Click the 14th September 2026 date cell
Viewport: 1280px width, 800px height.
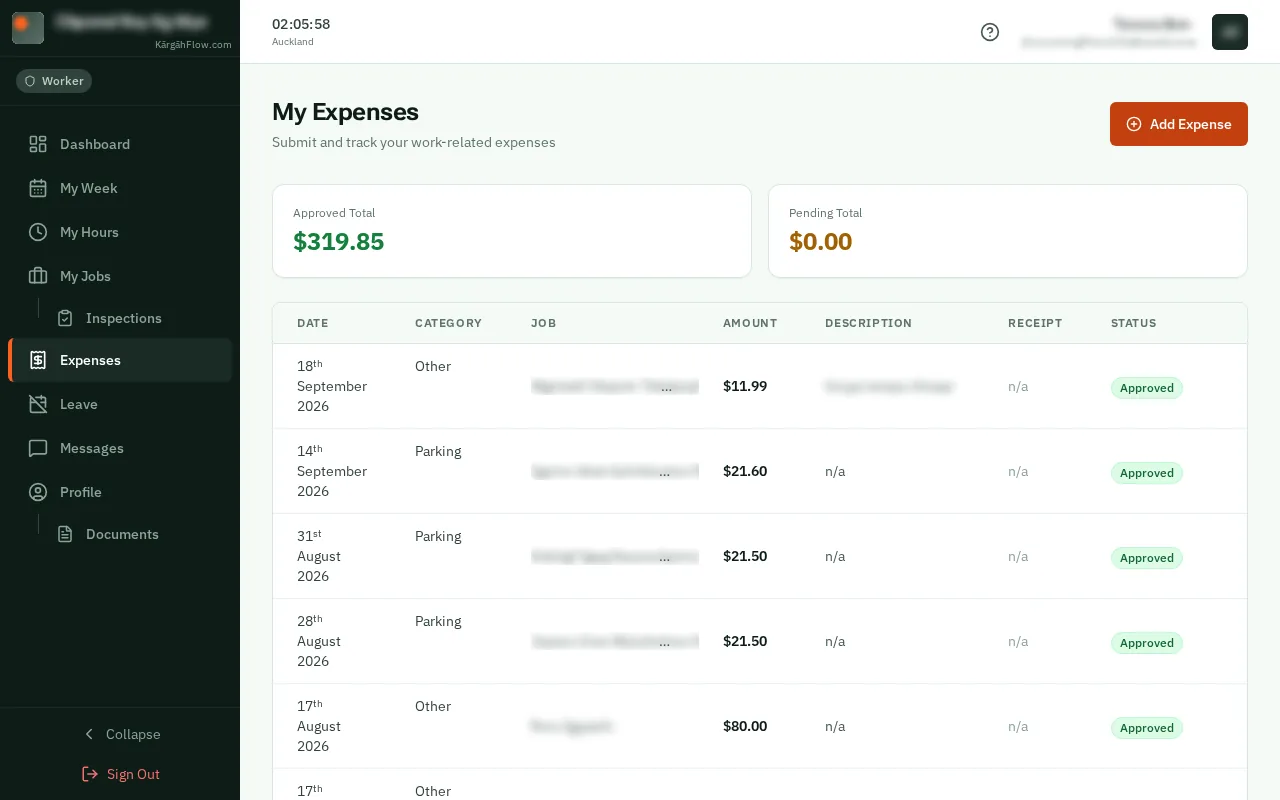[x=332, y=471]
